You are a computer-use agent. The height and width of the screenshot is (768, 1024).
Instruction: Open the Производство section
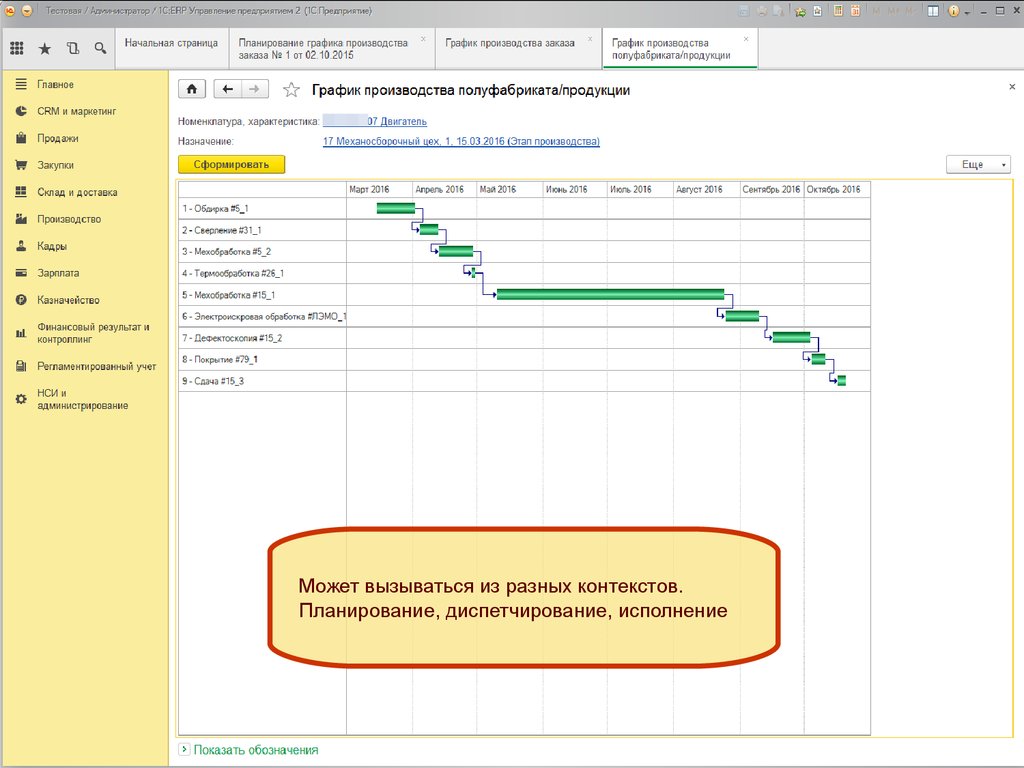click(x=69, y=219)
